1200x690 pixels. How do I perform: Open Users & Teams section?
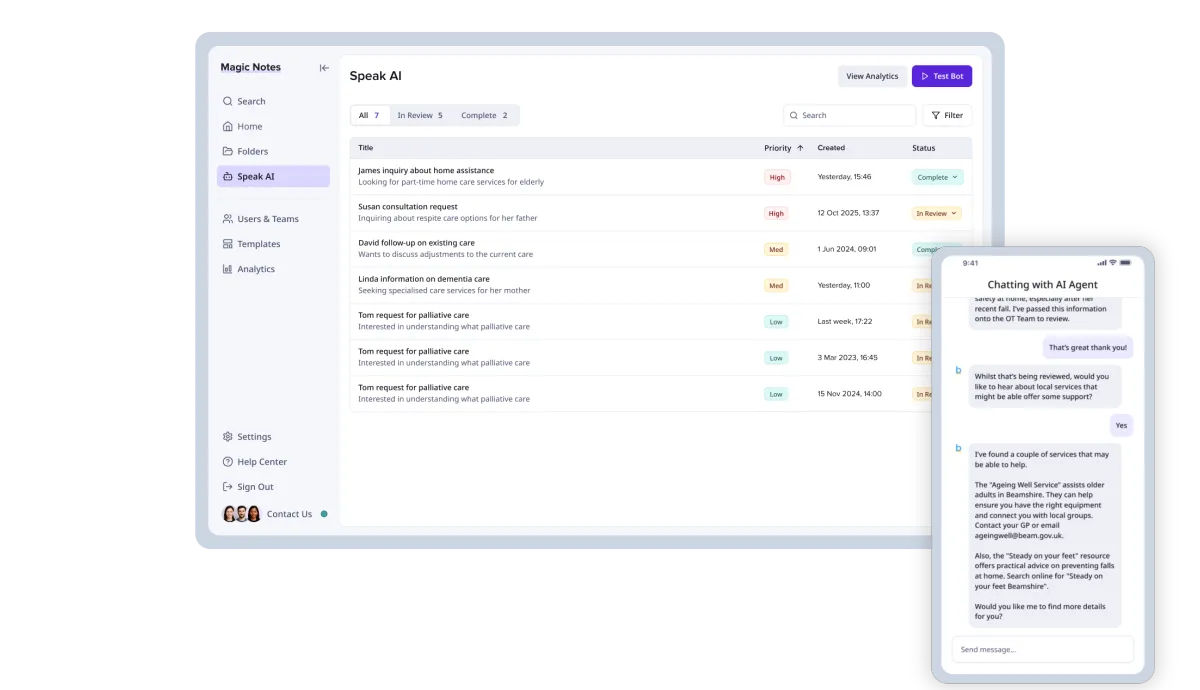click(x=267, y=219)
